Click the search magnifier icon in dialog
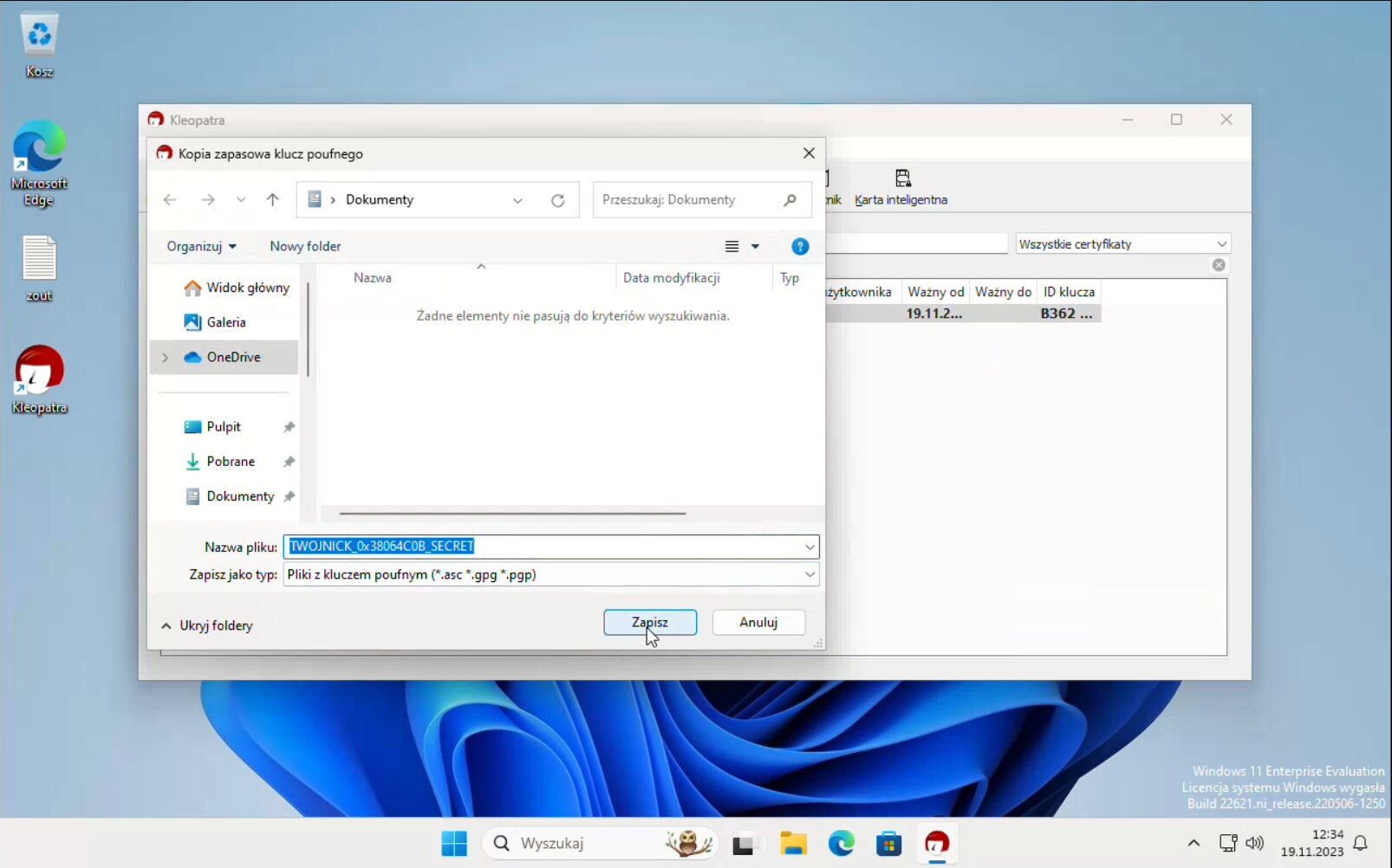The height and width of the screenshot is (868, 1392). 790,200
